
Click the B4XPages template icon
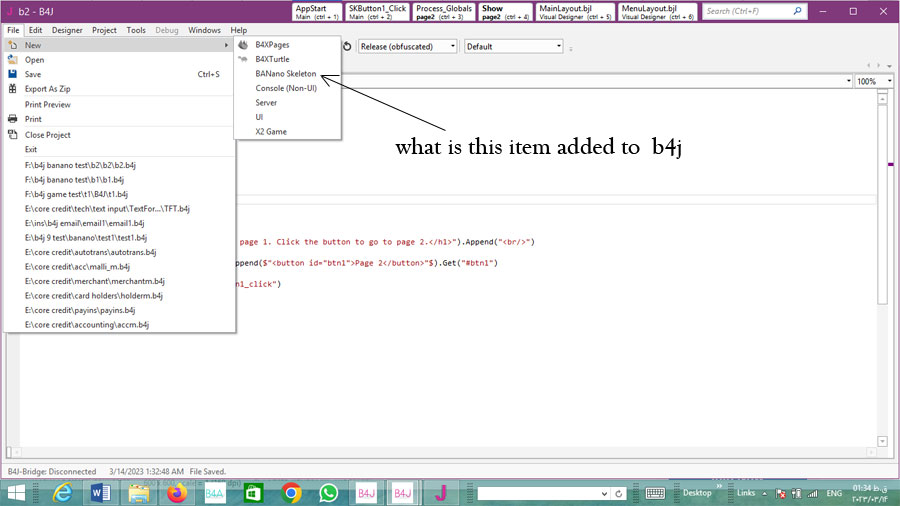pyautogui.click(x=243, y=45)
